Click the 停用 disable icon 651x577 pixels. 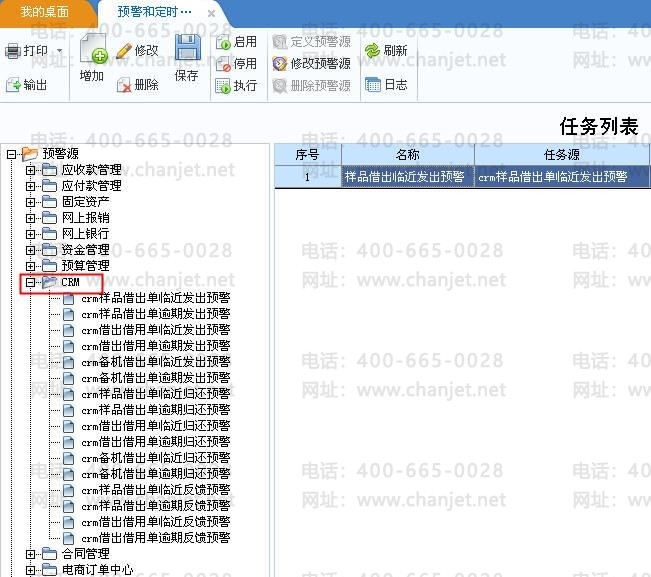(x=223, y=64)
